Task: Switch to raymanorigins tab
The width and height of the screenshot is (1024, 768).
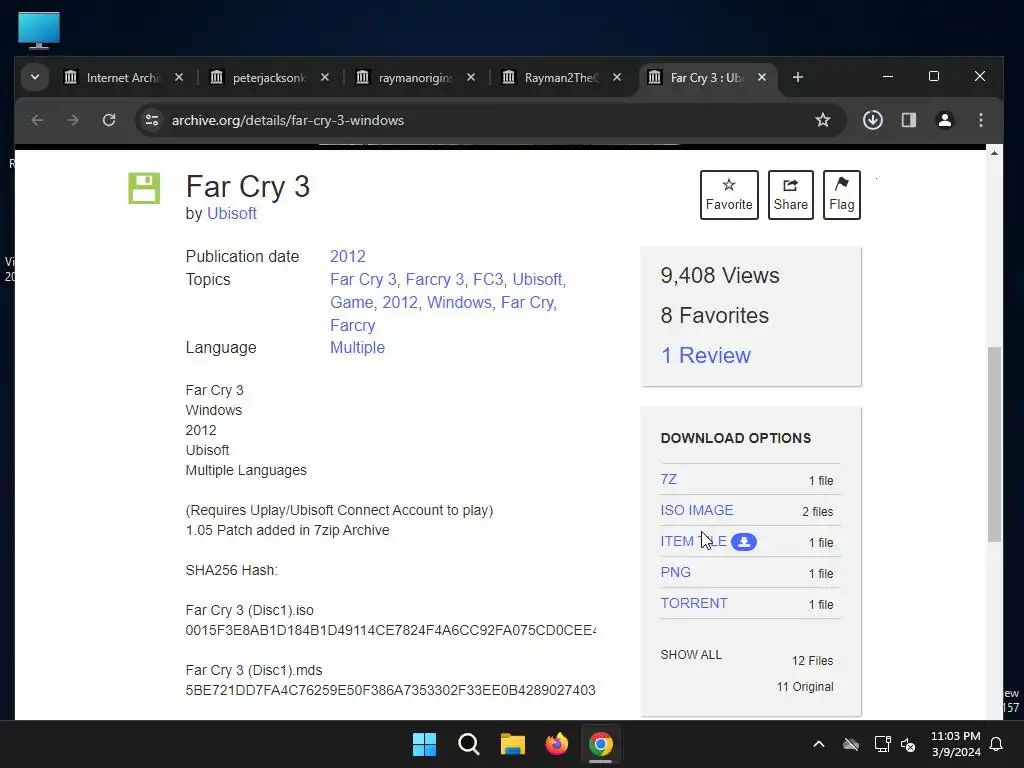Action: click(x=415, y=78)
